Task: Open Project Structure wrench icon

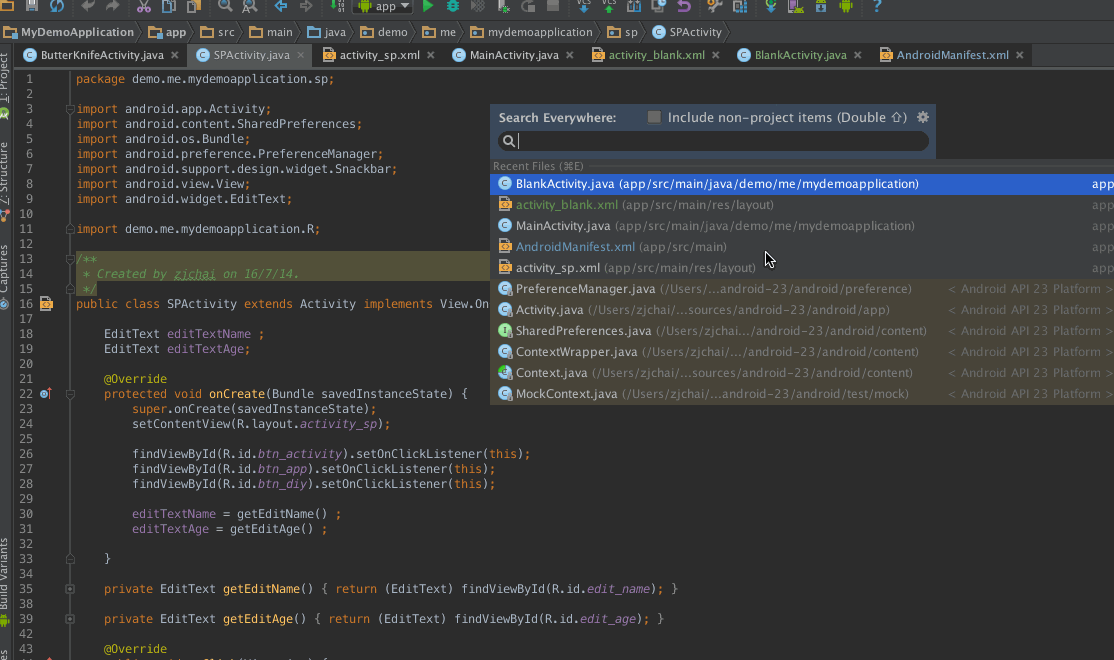Action: click(715, 6)
